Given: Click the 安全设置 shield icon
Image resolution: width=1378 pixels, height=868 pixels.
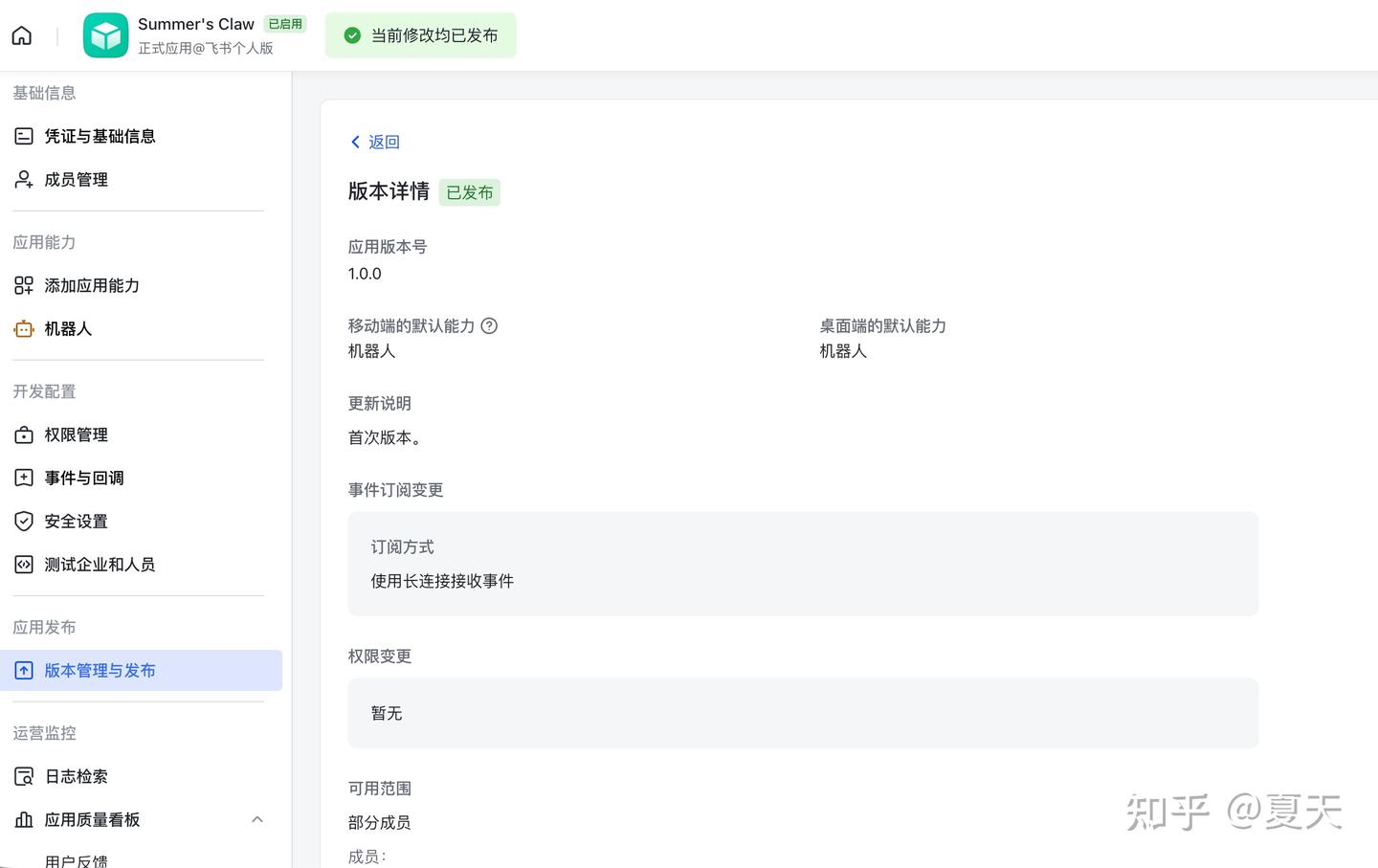Looking at the screenshot, I should [x=24, y=521].
